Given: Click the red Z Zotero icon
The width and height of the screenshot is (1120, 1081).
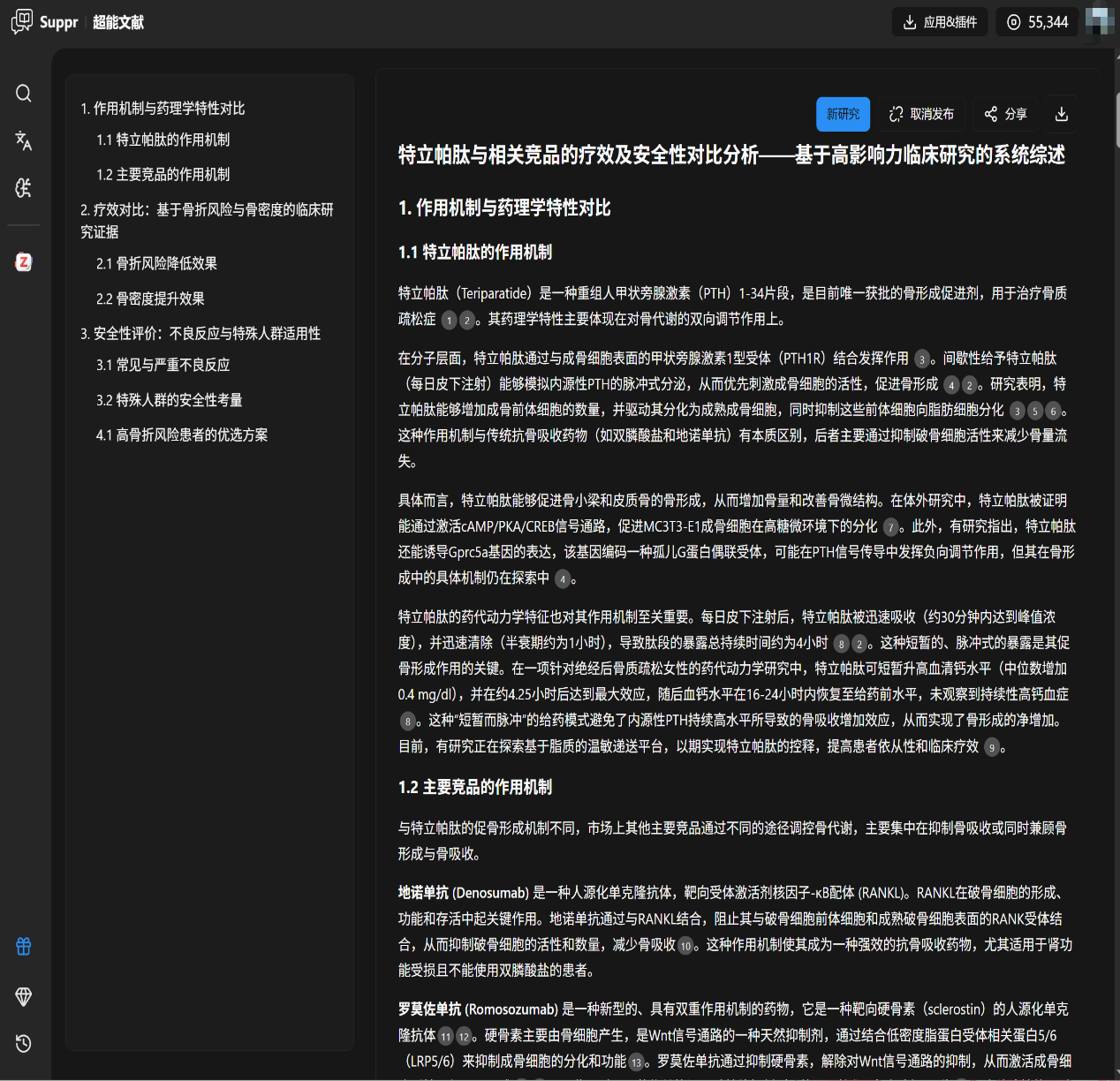Looking at the screenshot, I should tap(24, 261).
